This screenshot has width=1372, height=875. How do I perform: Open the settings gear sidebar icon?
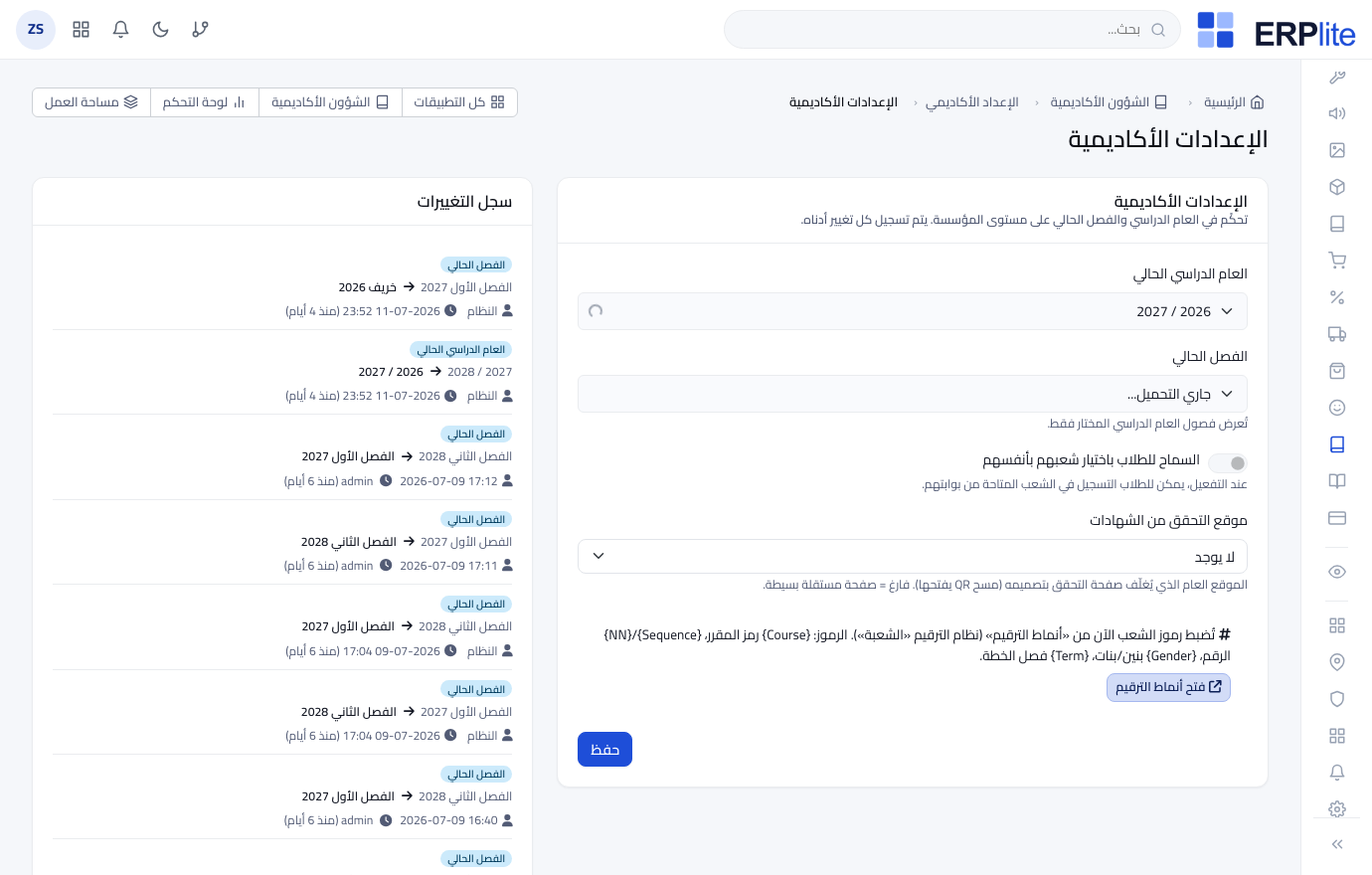[1337, 809]
